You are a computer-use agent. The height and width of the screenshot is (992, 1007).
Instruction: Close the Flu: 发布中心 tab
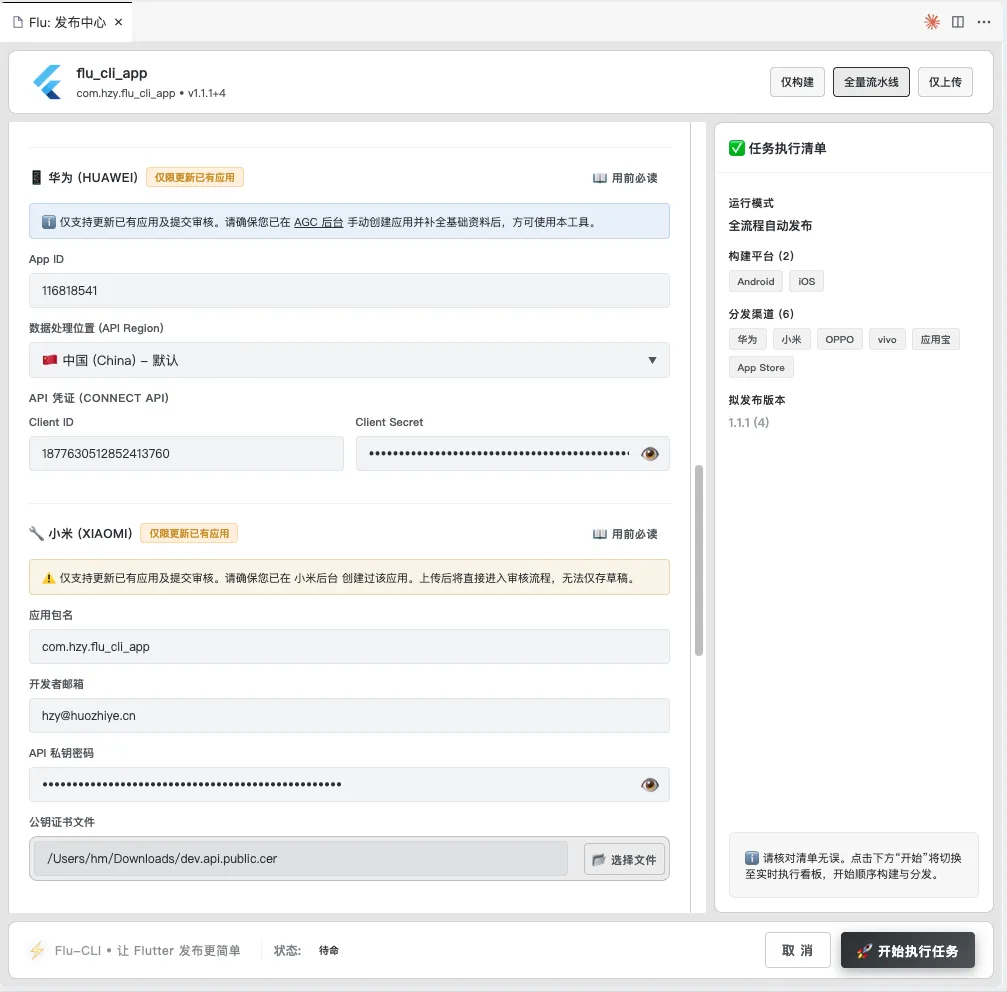click(118, 22)
